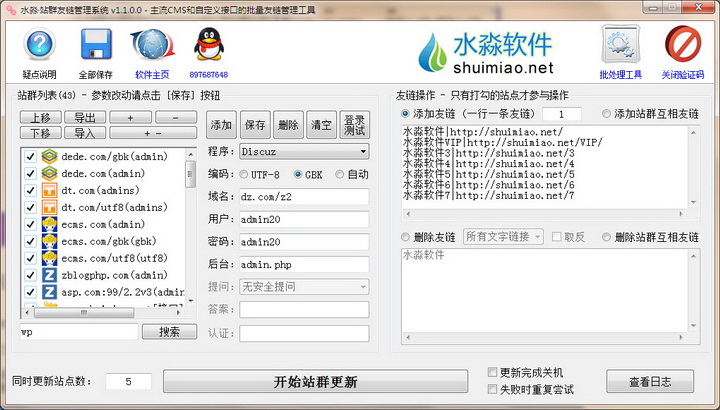
Task: Click the 关闭验证码 prohibition icon
Action: 683,44
